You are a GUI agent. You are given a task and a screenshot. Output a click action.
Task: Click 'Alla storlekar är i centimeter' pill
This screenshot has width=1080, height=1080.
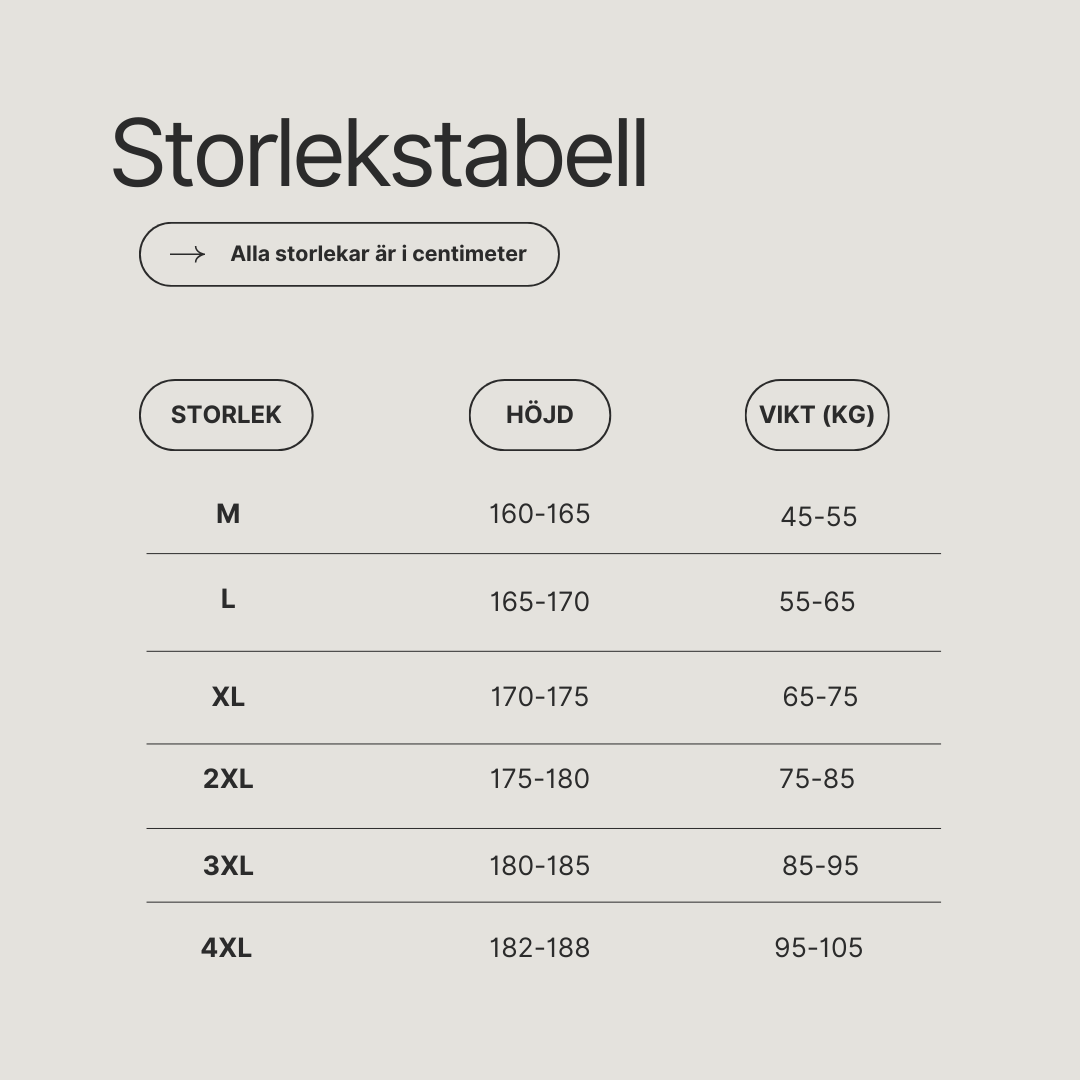[x=349, y=254]
